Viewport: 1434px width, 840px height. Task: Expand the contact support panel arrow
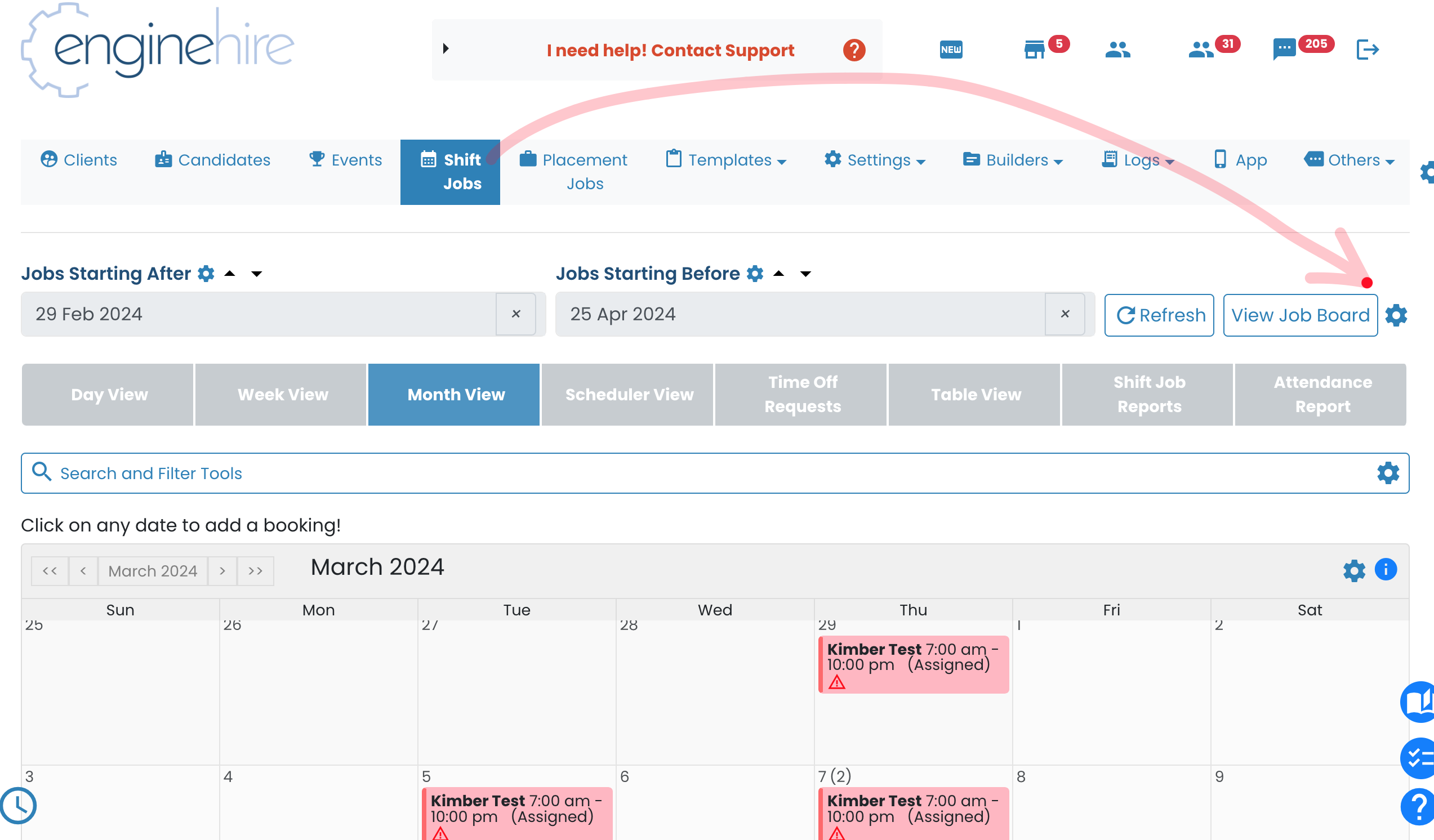coord(446,49)
